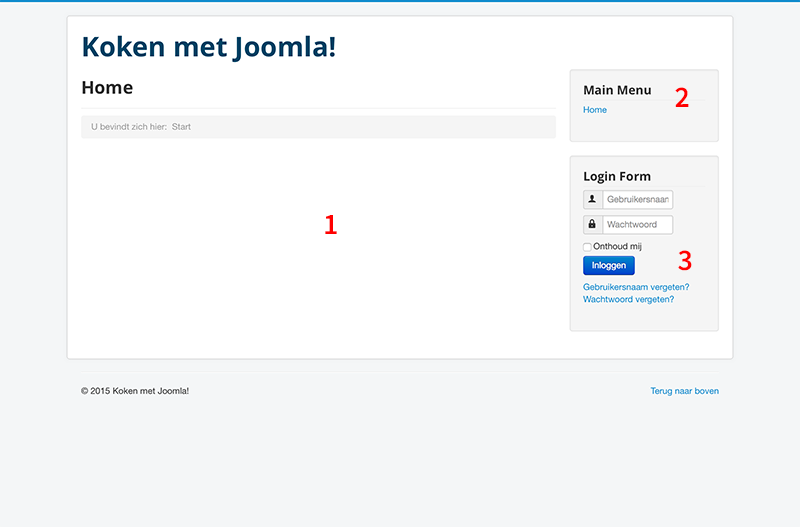Click the Koken met Joomla! site title
800x527 pixels.
pyautogui.click(x=209, y=47)
